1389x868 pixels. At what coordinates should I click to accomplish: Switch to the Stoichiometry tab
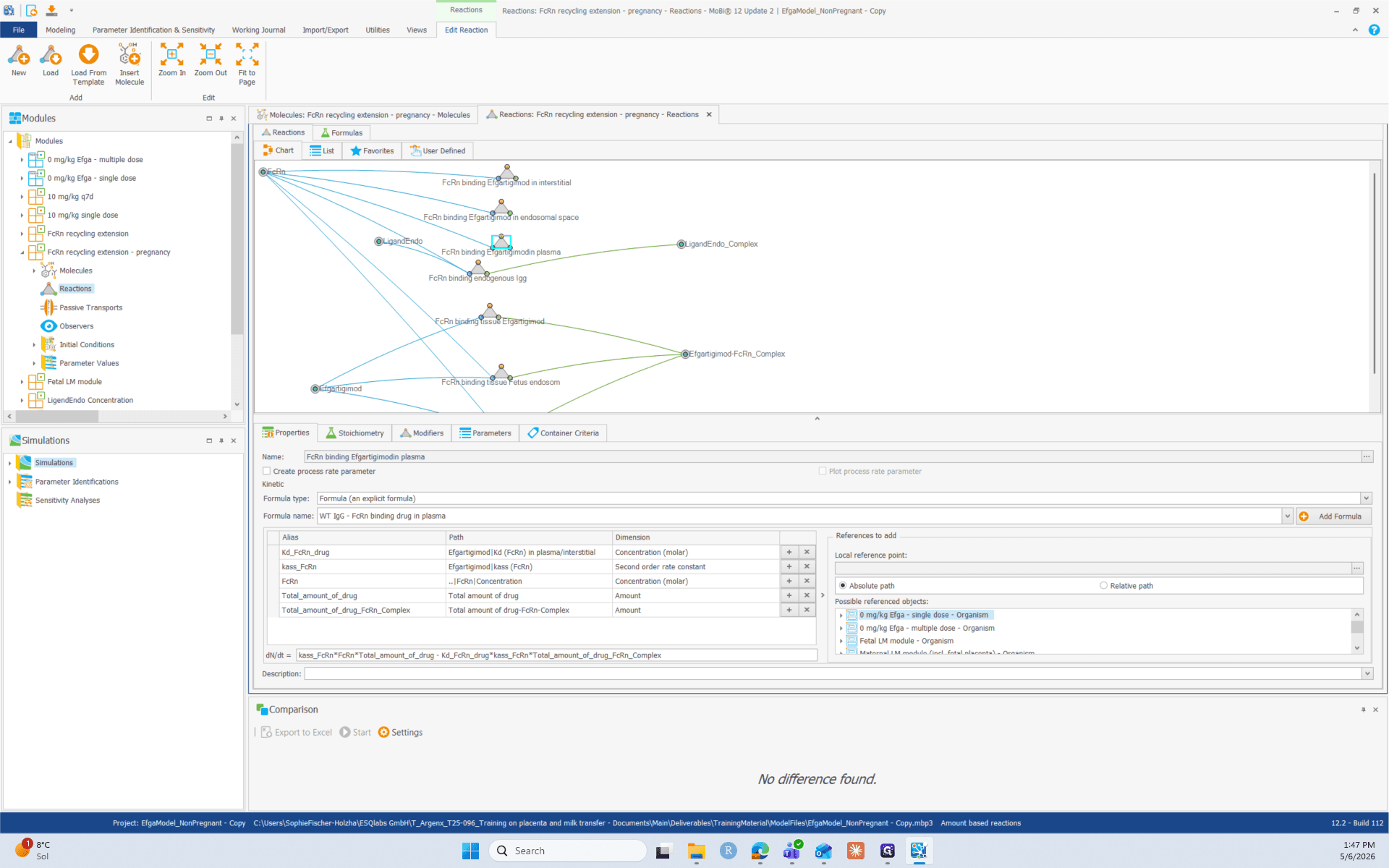[354, 433]
